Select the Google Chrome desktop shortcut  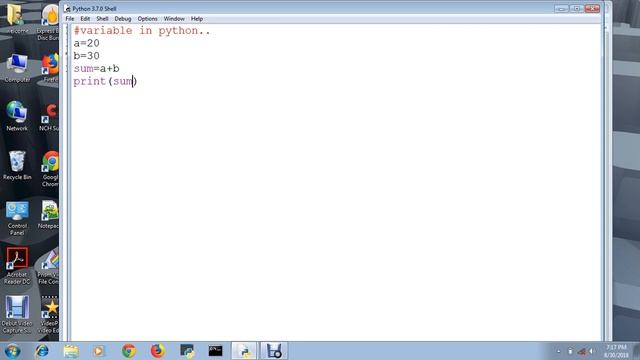pyautogui.click(x=50, y=169)
